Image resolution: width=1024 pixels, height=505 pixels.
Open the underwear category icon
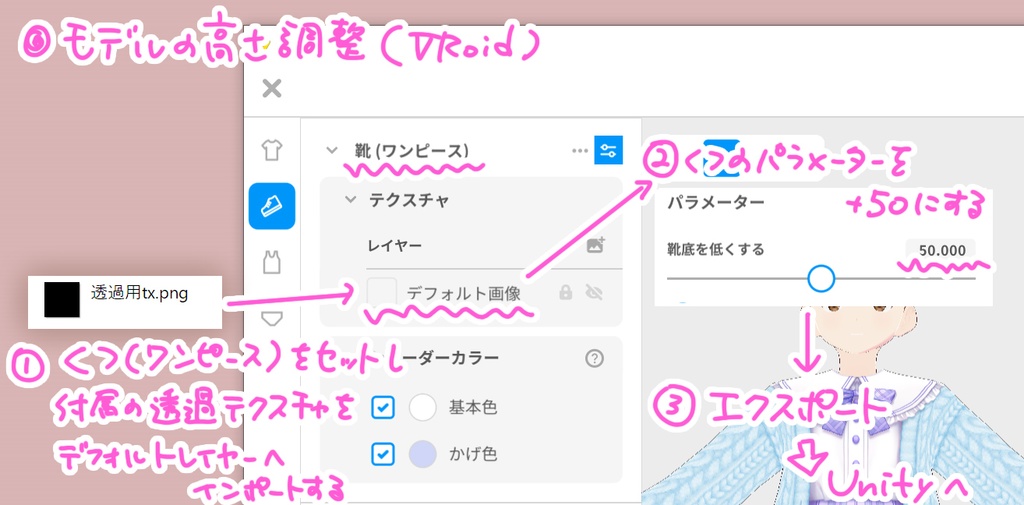tap(272, 319)
